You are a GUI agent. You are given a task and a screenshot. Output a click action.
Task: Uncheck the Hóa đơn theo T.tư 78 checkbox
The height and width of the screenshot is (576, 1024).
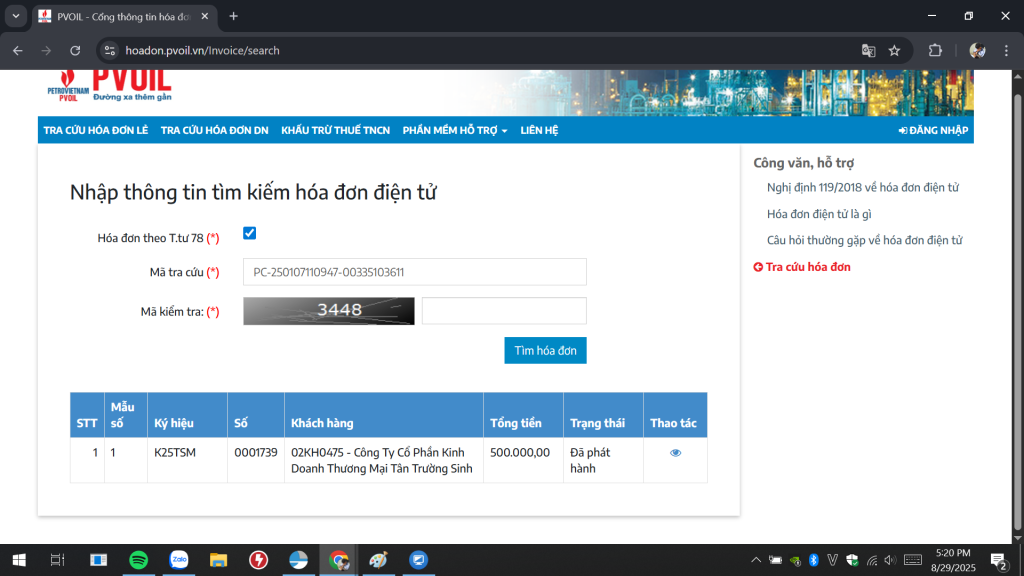[x=249, y=233]
